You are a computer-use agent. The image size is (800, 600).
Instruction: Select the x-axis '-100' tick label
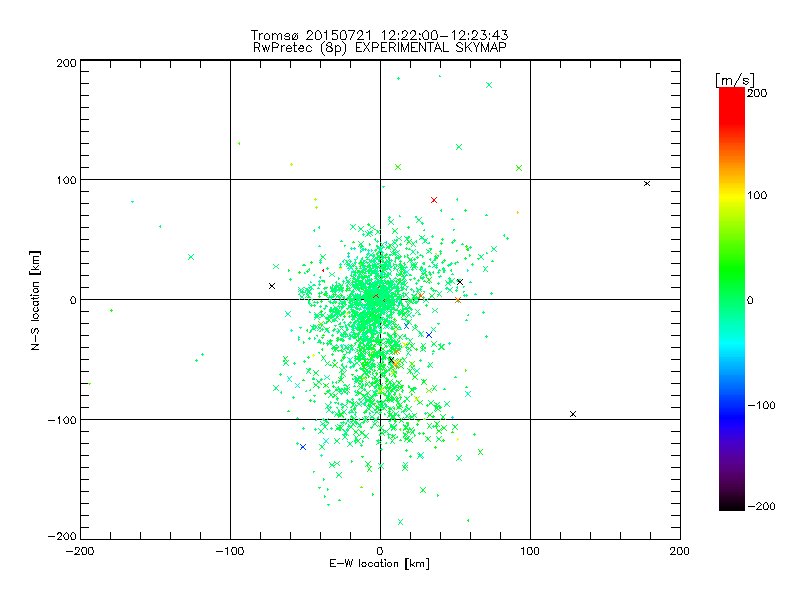tap(230, 552)
